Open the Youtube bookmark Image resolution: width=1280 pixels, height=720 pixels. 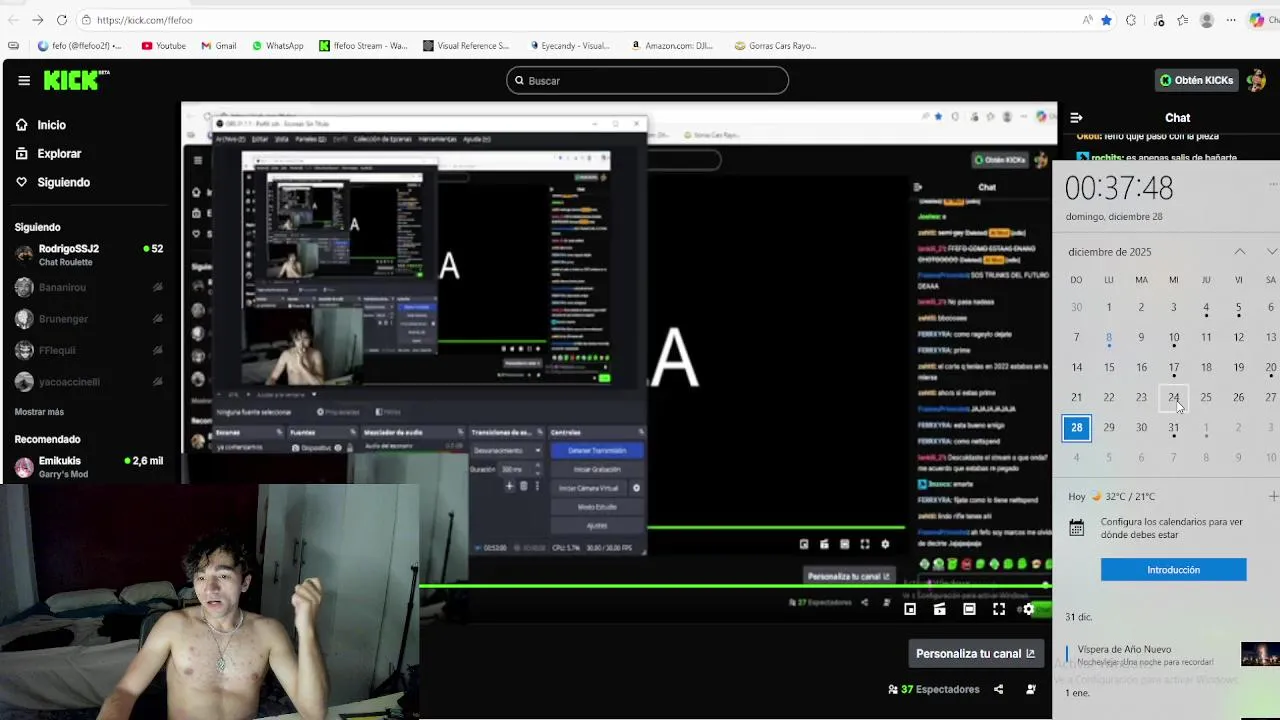(x=164, y=46)
